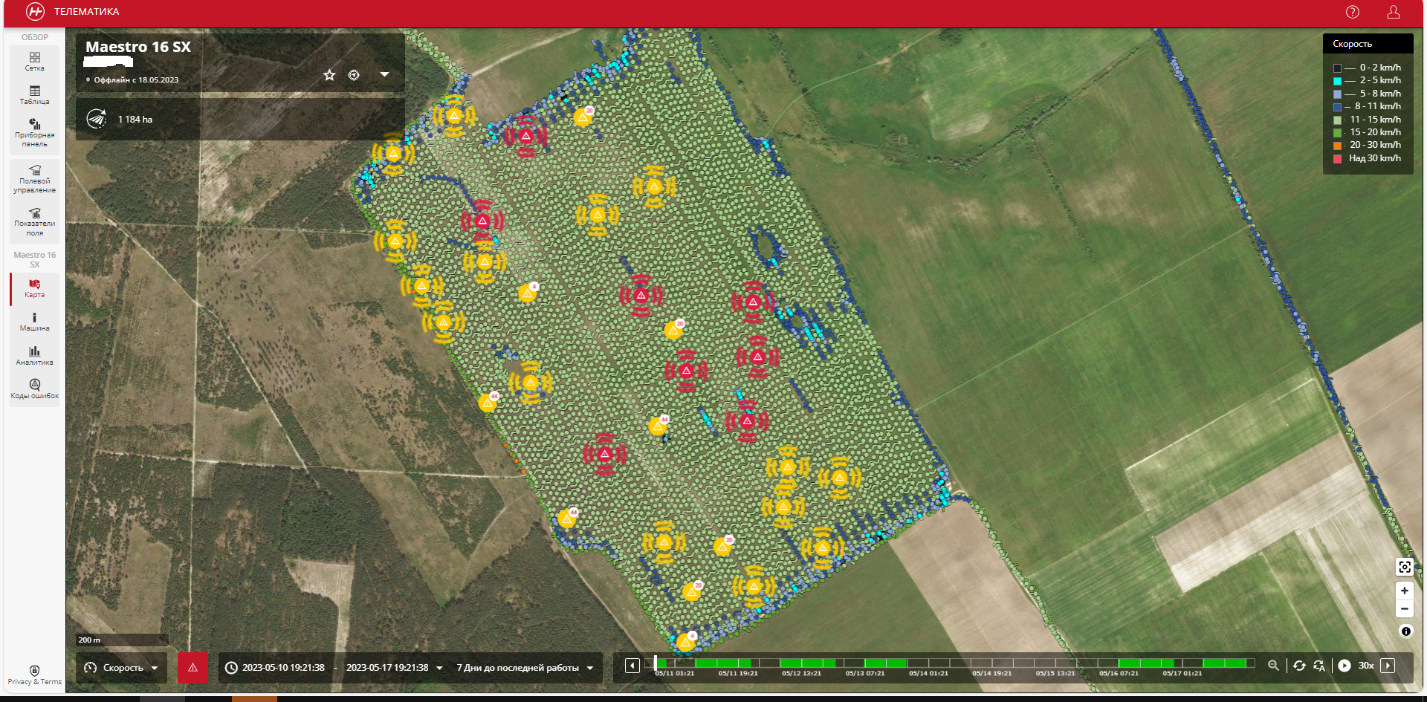Toggle the red warning alerts button
This screenshot has height=702, width=1427.
coord(192,667)
